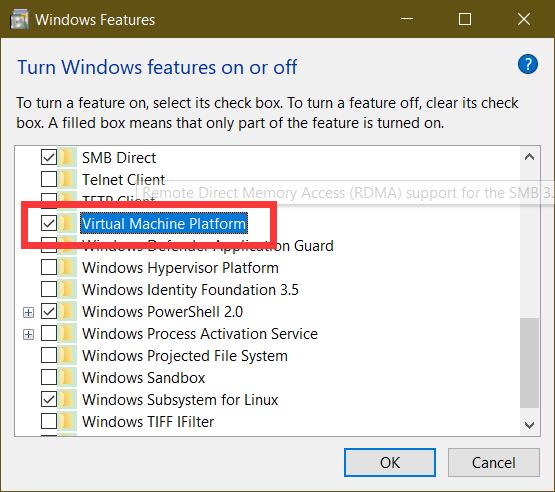Uncheck the Virtual Machine Platform checkbox

tap(49, 223)
